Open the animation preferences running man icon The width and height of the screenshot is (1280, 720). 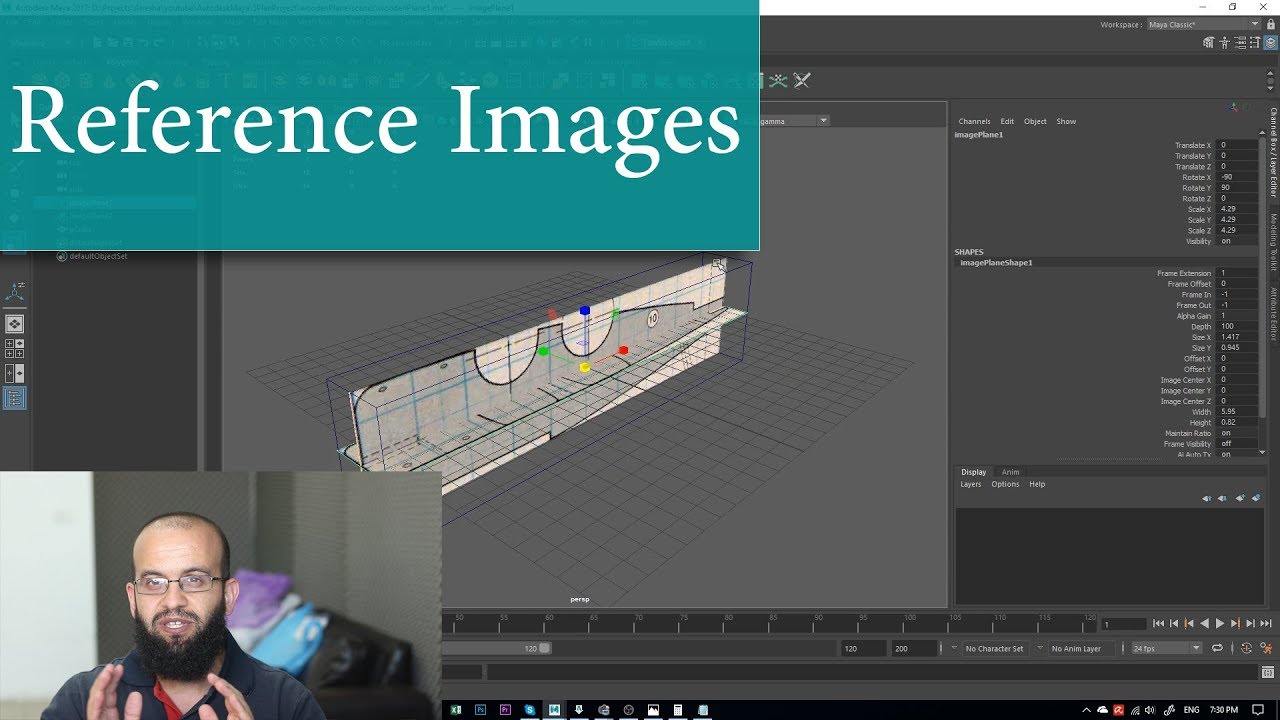[1266, 648]
